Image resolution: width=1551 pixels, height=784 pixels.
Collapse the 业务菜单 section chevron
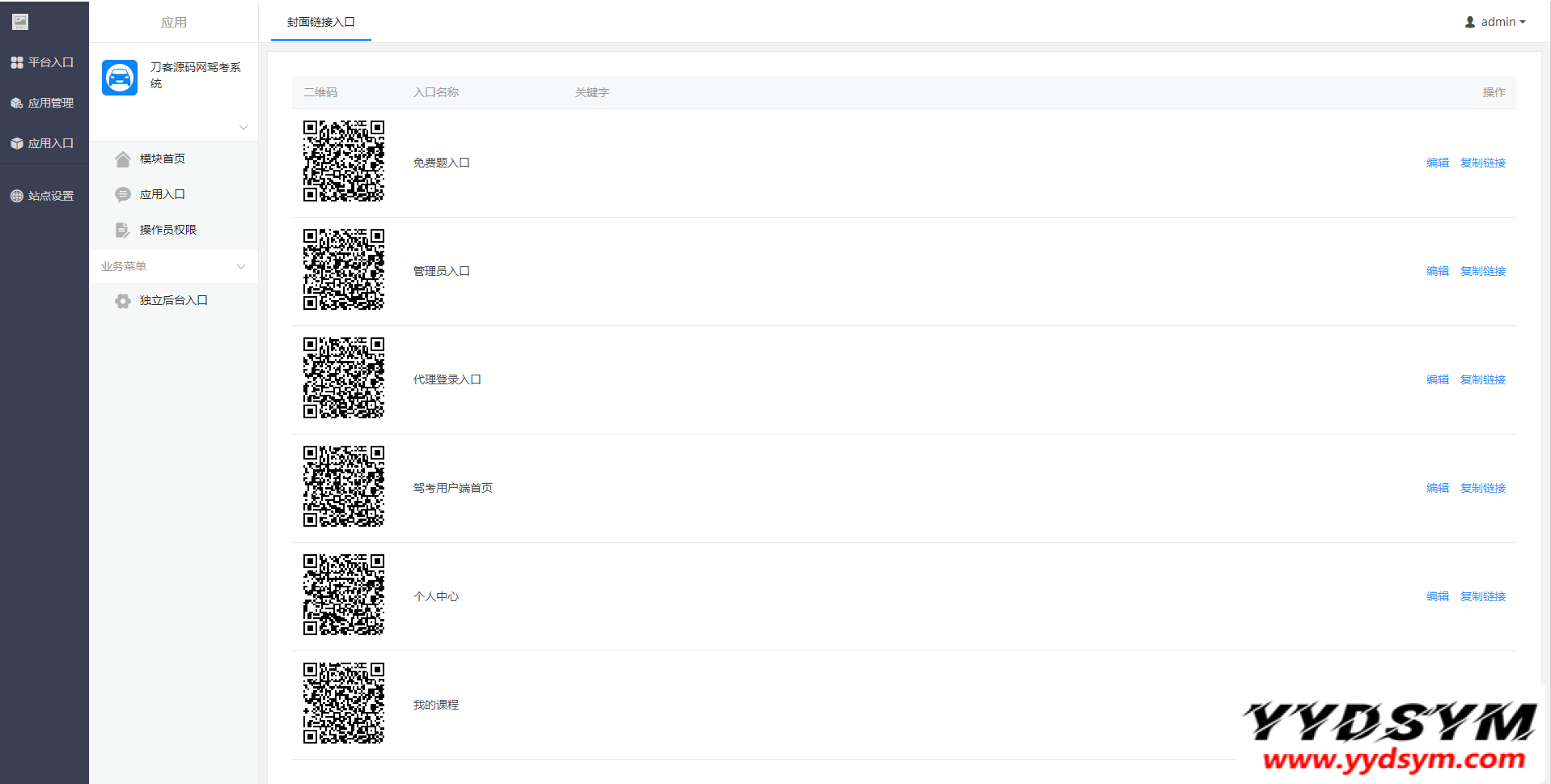[240, 267]
